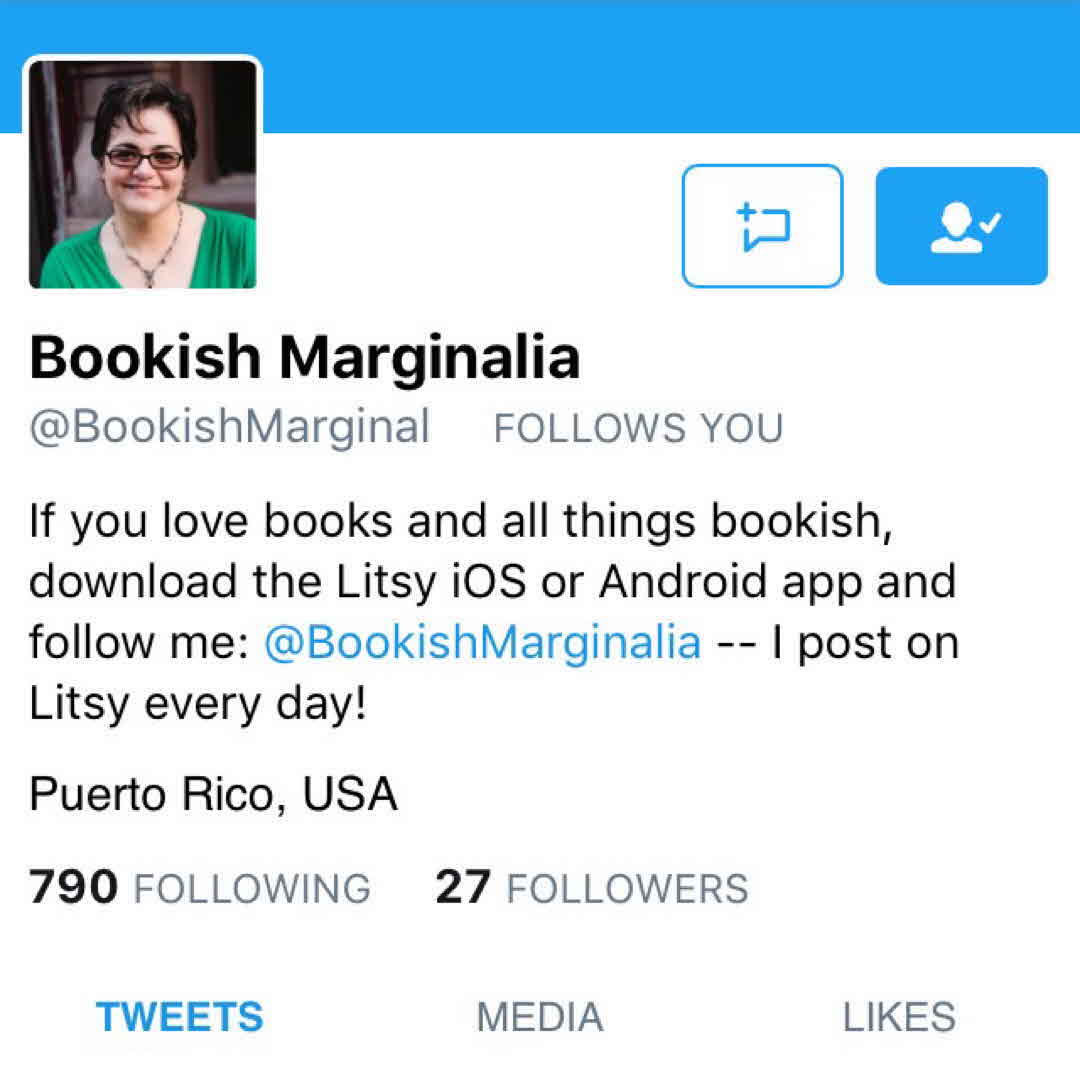Open the @BookishMarginalia mention link

pyautogui.click(x=483, y=643)
